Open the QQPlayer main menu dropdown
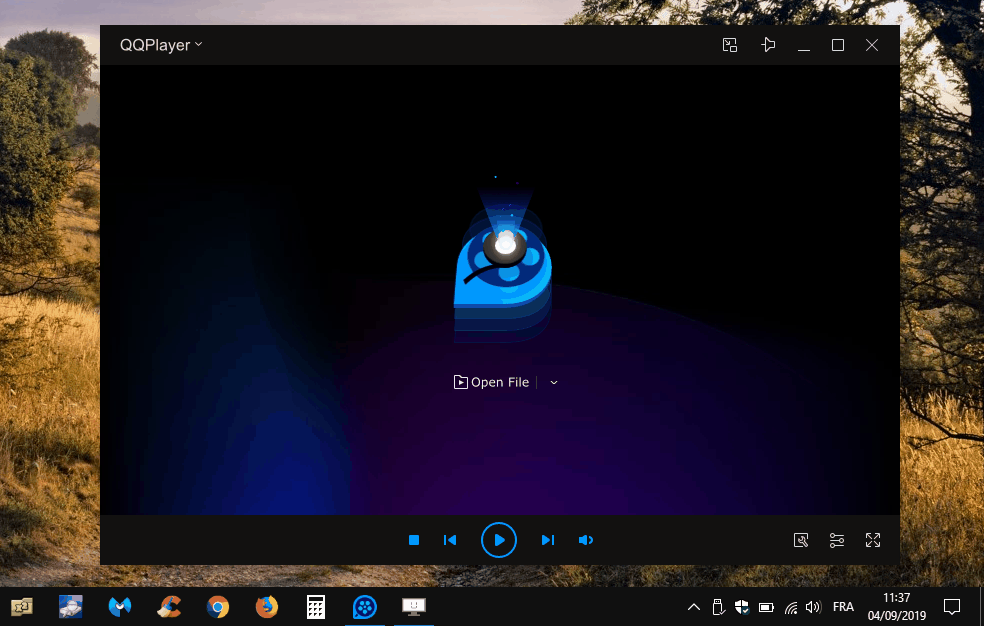The image size is (984, 626). pyautogui.click(x=161, y=45)
